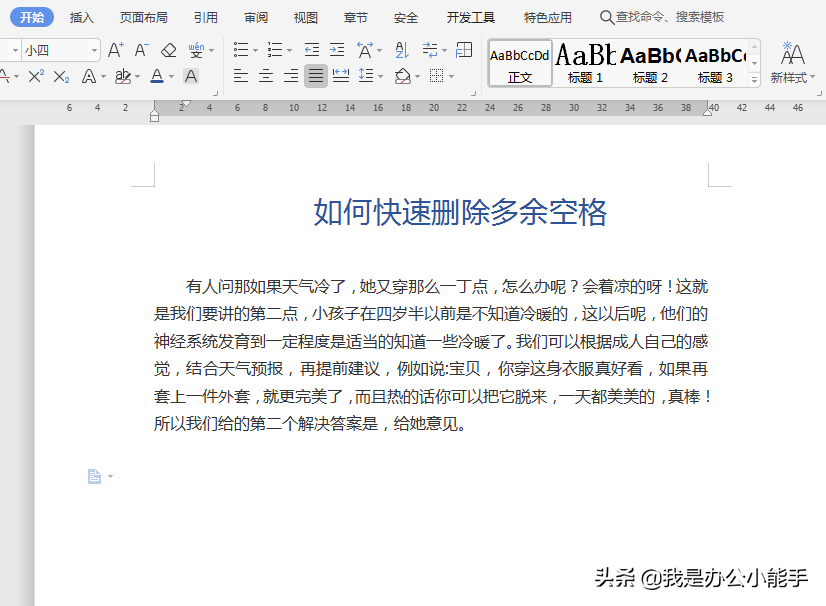Select the 正文 style
Viewport: 826px width, 606px height.
pos(520,62)
